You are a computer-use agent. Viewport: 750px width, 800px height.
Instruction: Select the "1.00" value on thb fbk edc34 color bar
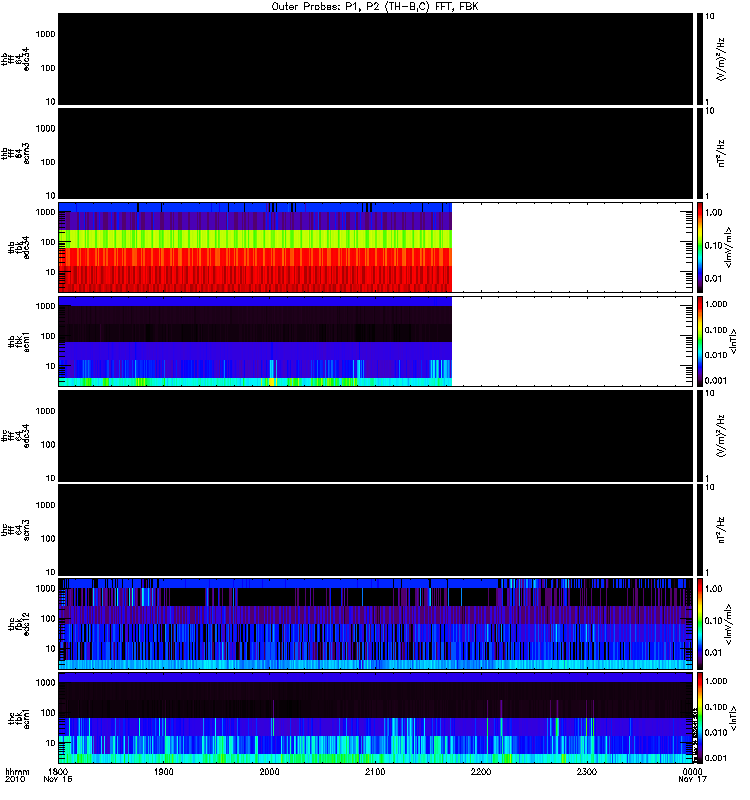(x=713, y=213)
